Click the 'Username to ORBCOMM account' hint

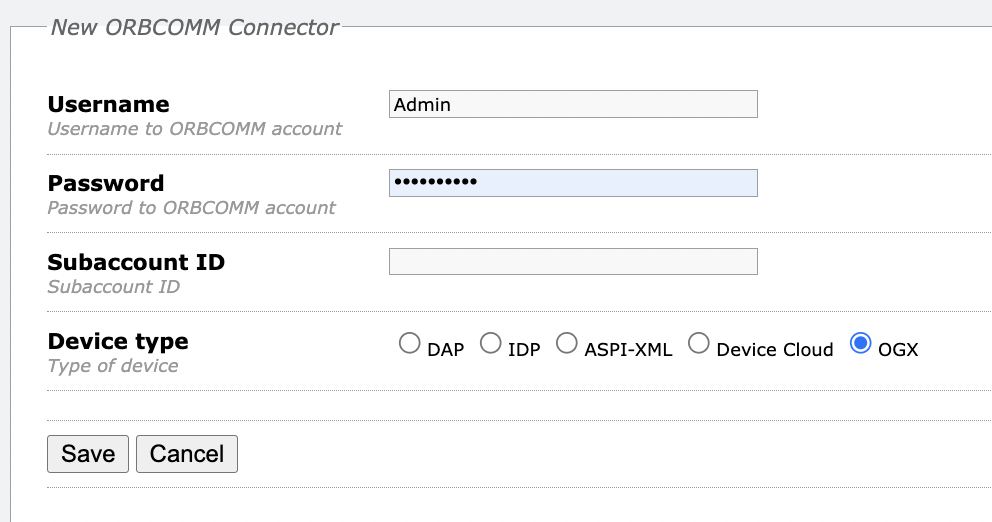click(194, 129)
